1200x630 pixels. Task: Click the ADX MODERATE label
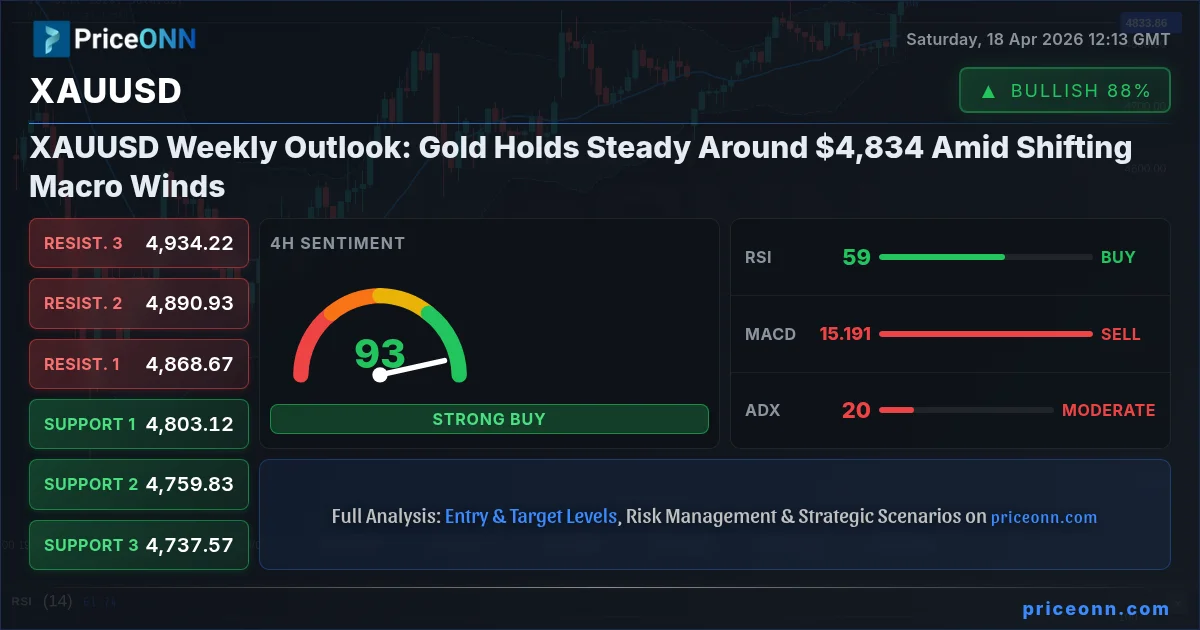[x=1108, y=410]
